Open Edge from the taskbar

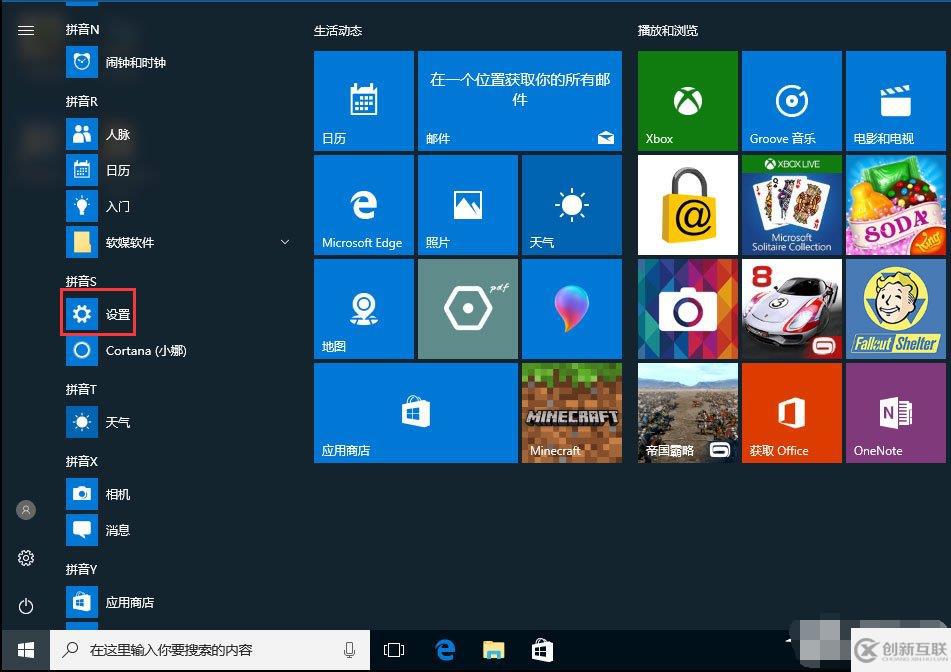445,650
